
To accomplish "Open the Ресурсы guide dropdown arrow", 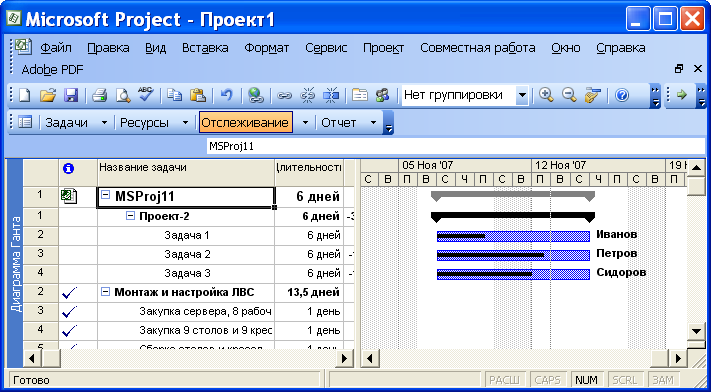I will (185, 122).
